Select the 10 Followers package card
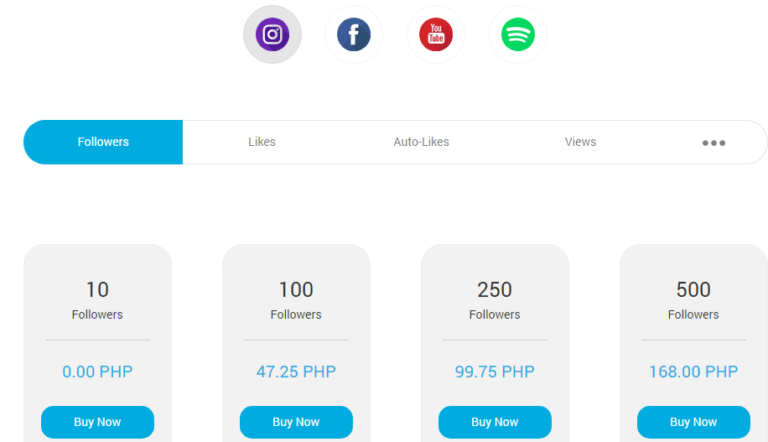Image resolution: width=768 pixels, height=442 pixels. pyautogui.click(x=97, y=300)
